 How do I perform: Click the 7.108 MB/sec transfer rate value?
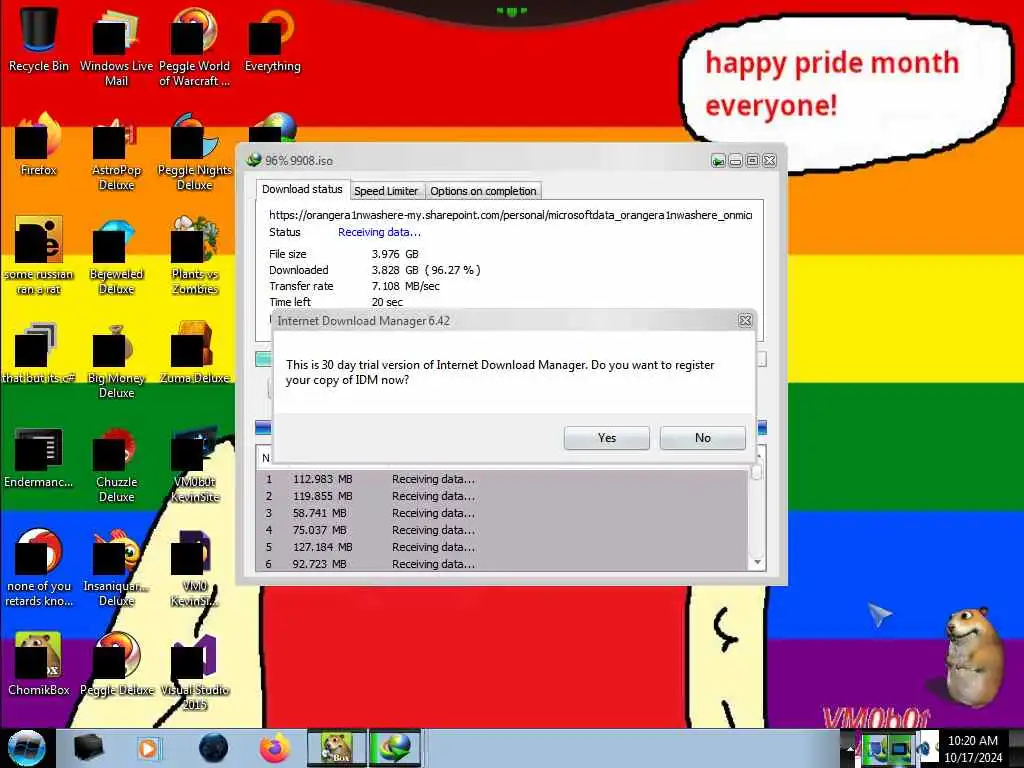[406, 286]
